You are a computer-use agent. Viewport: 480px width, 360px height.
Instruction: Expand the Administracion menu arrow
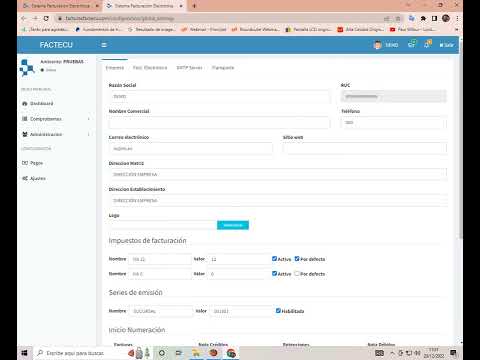coord(89,134)
